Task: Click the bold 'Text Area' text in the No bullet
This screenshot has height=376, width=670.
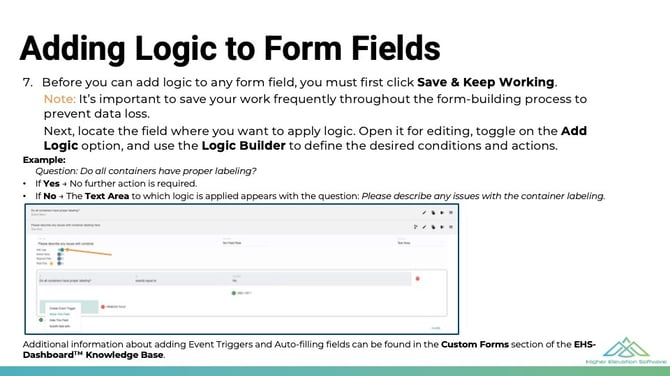Action: [x=107, y=196]
